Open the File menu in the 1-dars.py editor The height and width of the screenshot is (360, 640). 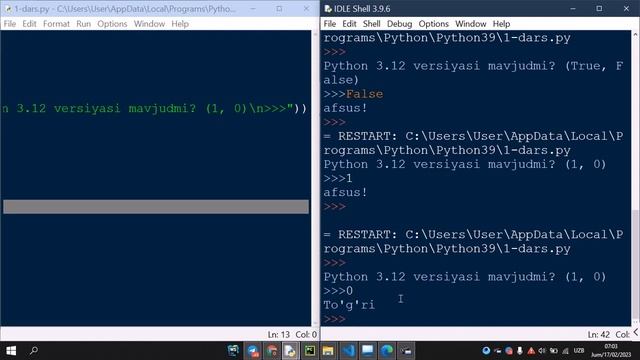10,24
